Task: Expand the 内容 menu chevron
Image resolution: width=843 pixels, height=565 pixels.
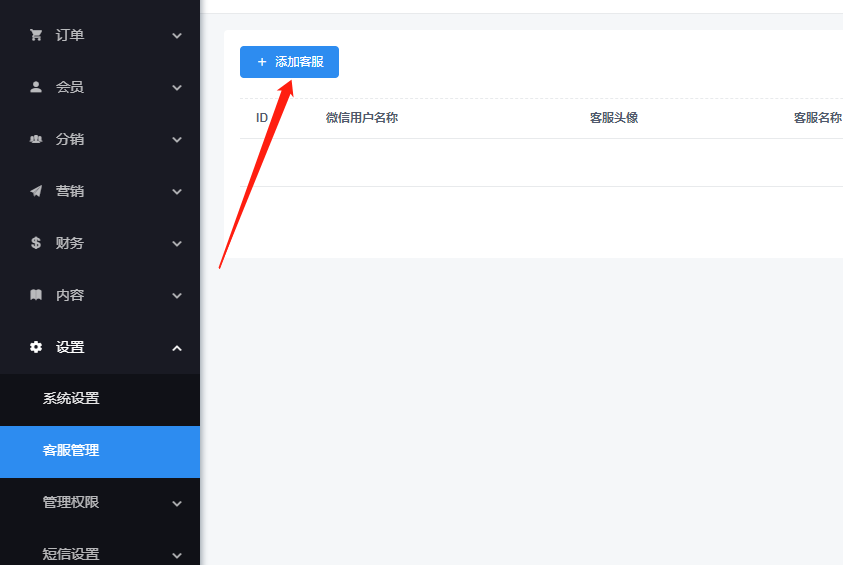Action: (177, 296)
